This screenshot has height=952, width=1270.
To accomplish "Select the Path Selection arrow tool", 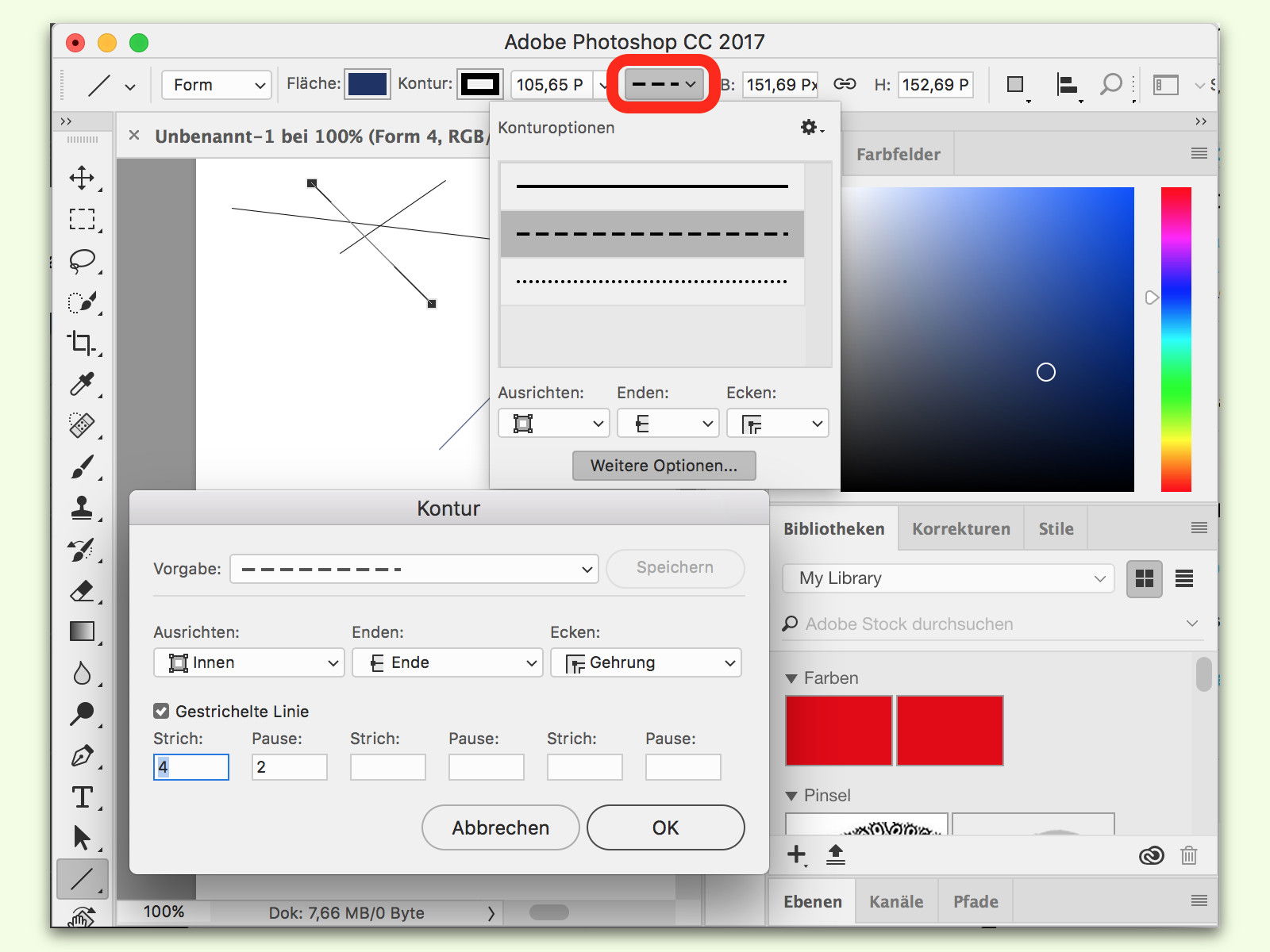I will pyautogui.click(x=82, y=838).
